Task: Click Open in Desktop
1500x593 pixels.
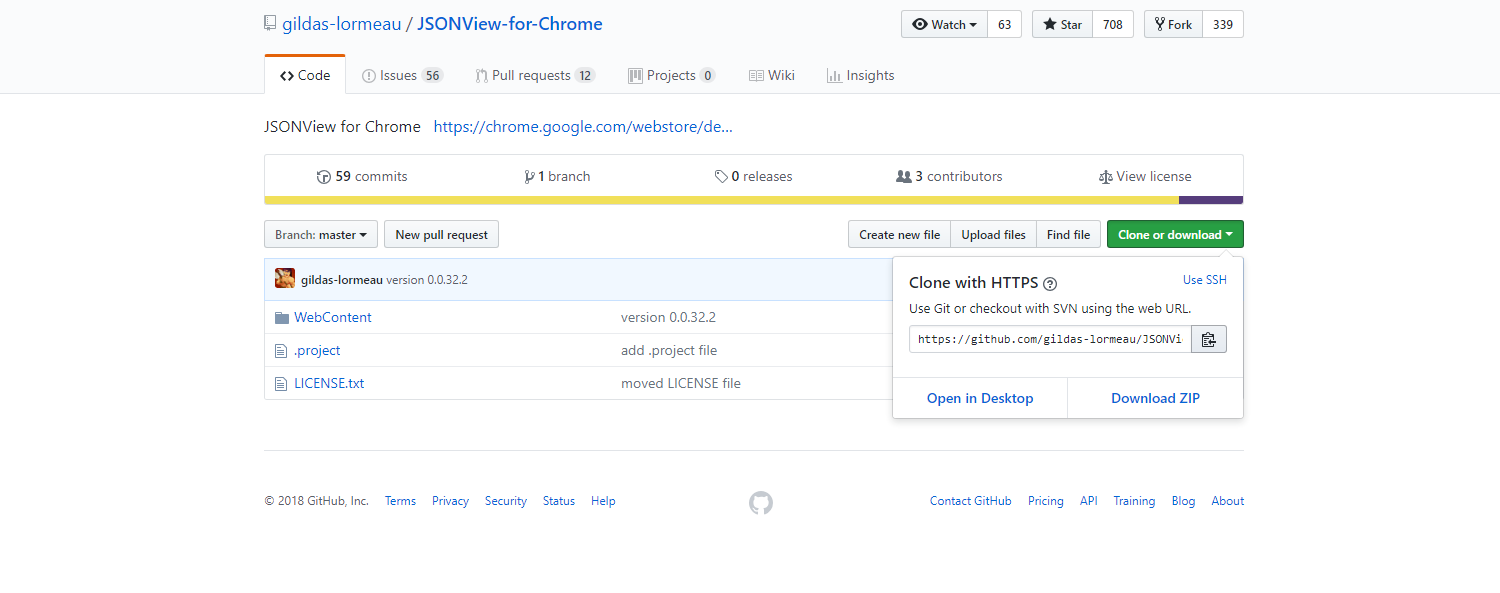Action: (x=980, y=398)
